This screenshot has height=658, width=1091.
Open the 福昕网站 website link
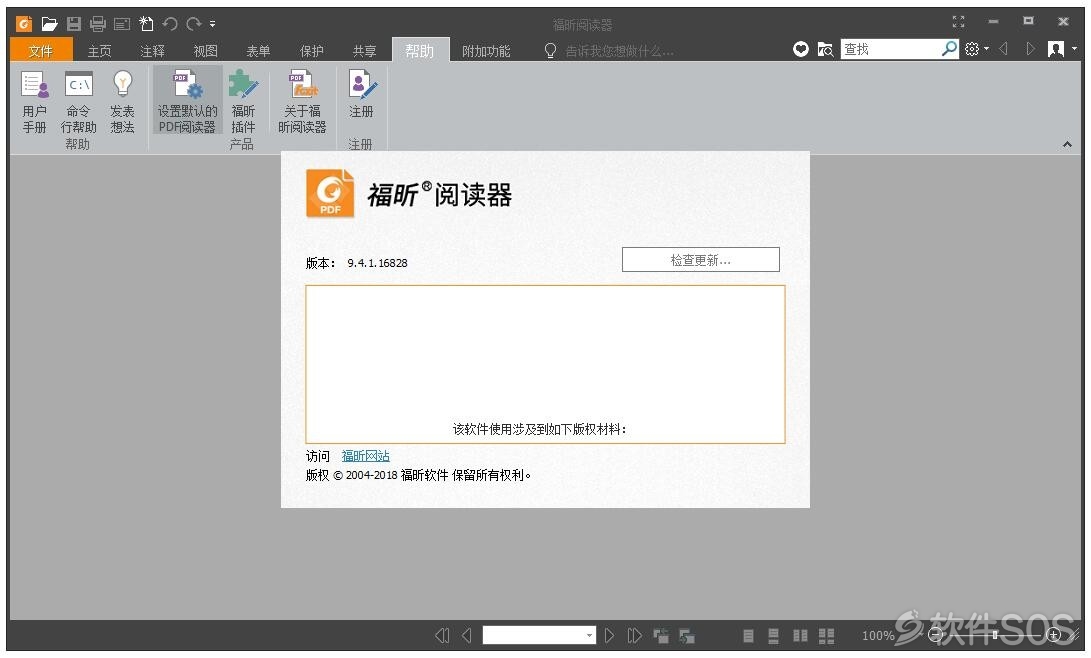pyautogui.click(x=365, y=456)
